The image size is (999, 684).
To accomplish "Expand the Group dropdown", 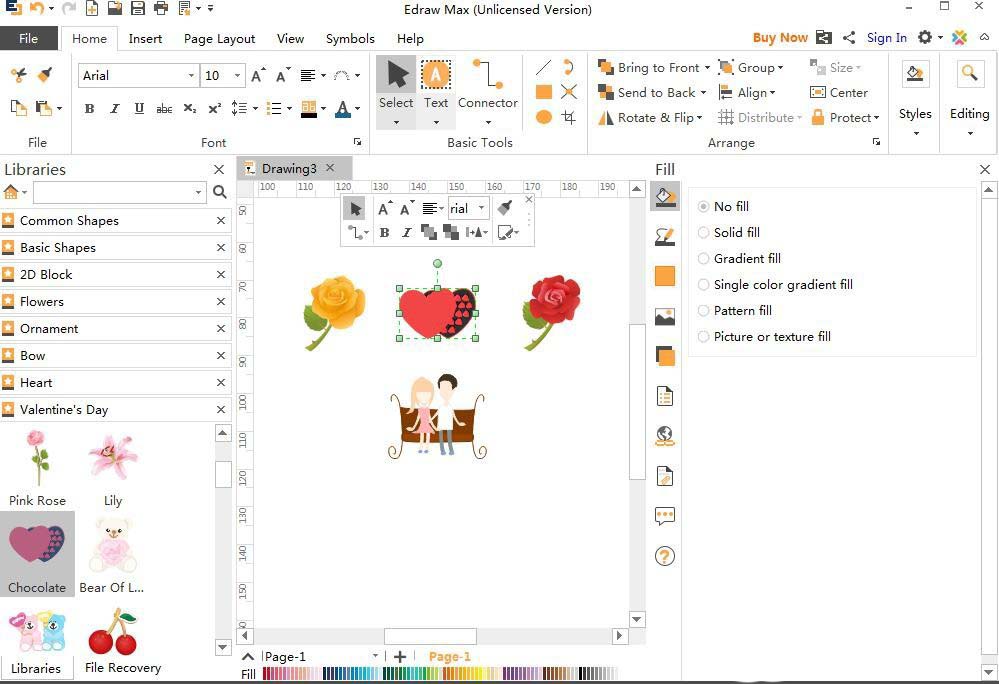I will pyautogui.click(x=780, y=68).
